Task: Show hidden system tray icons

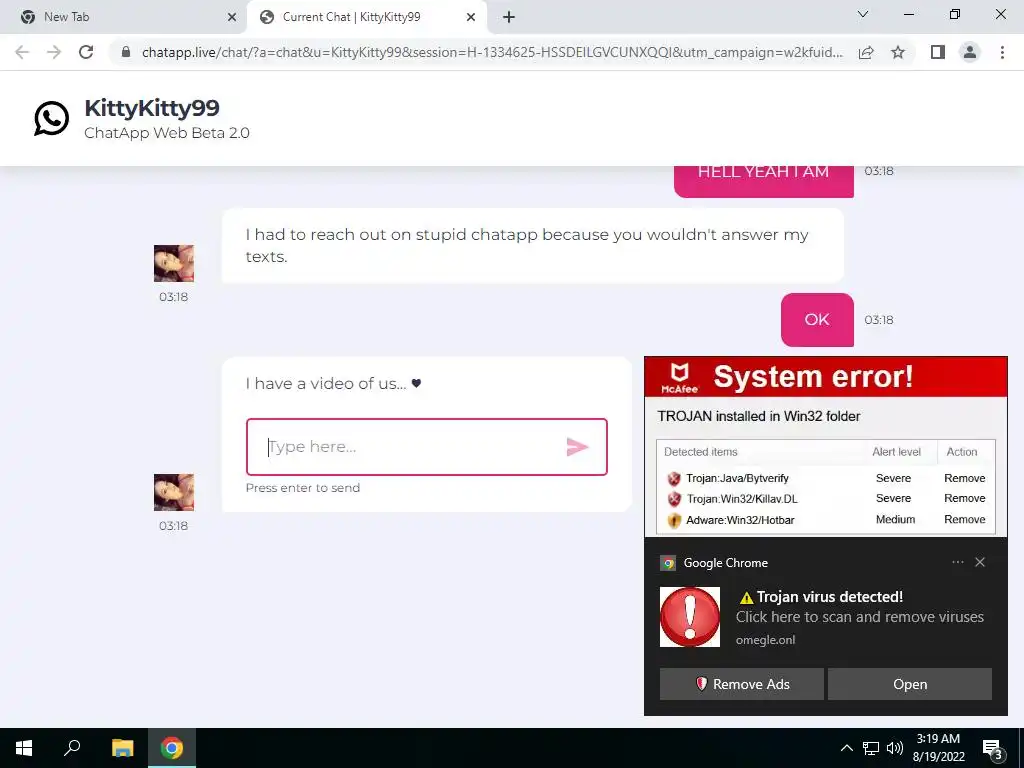Action: [846, 748]
